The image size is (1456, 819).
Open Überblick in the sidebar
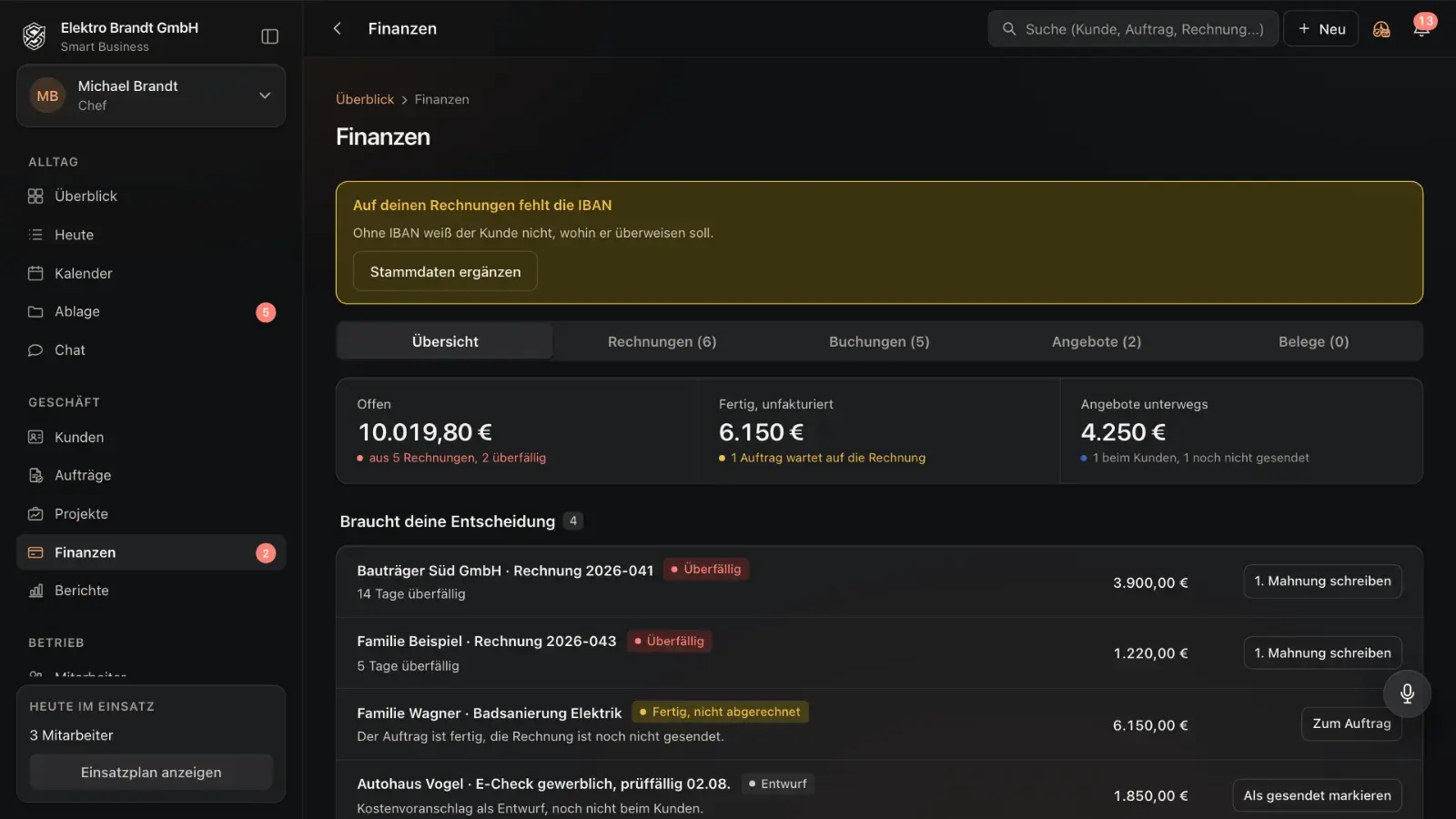point(151,197)
